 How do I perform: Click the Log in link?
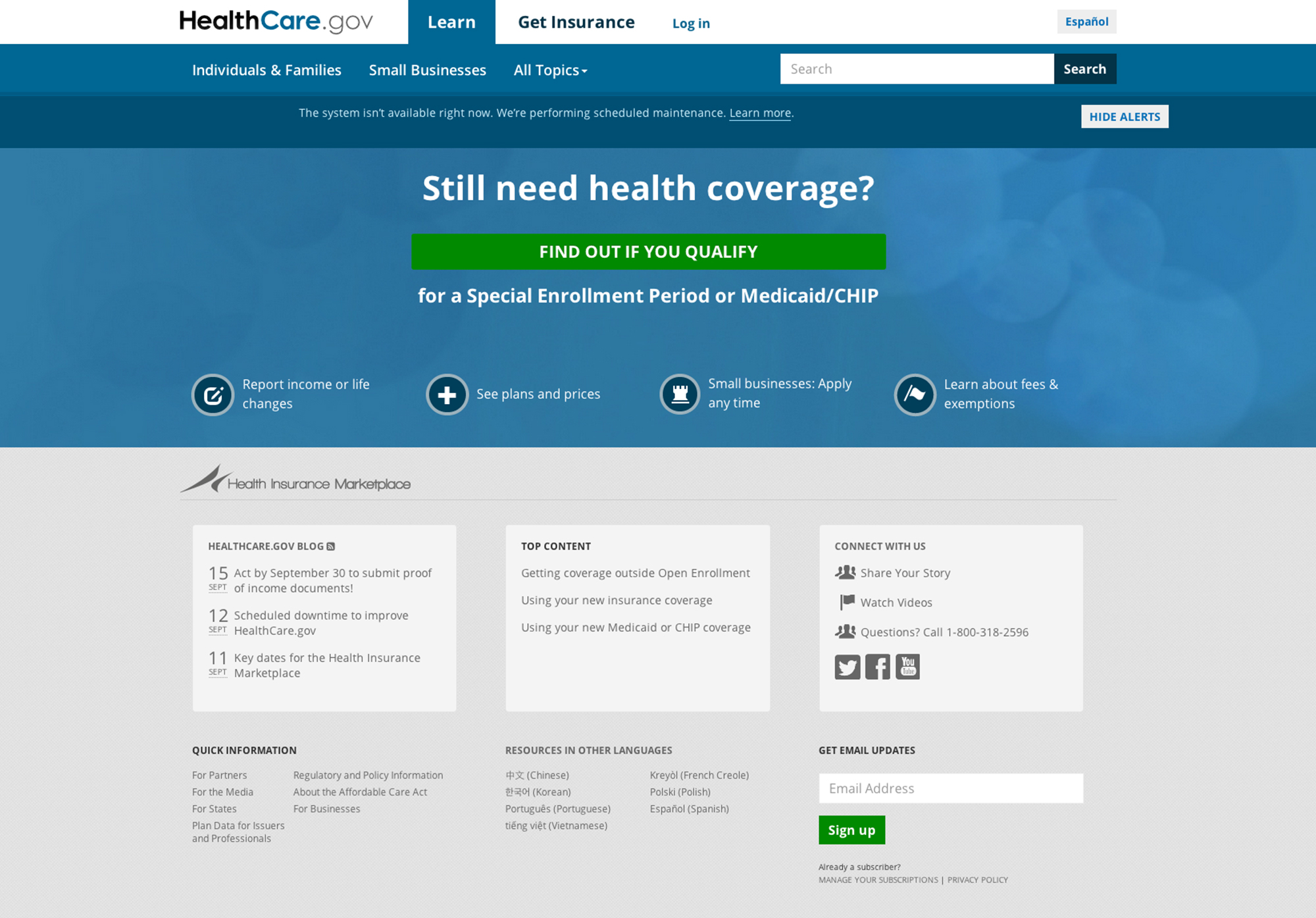click(x=691, y=24)
